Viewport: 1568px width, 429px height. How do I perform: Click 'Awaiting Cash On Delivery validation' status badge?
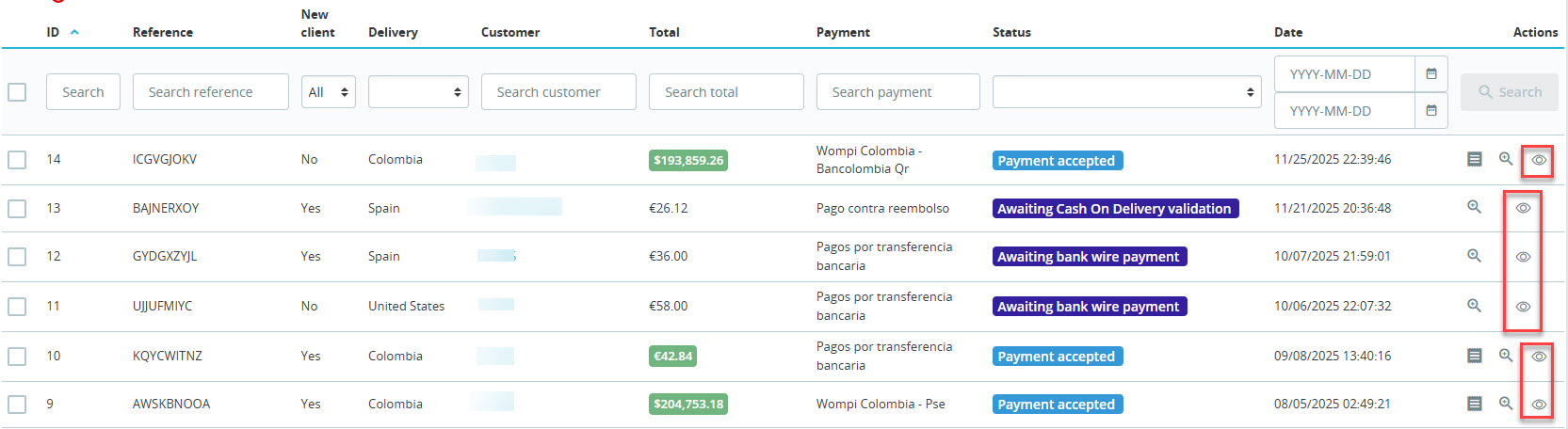click(x=1115, y=209)
